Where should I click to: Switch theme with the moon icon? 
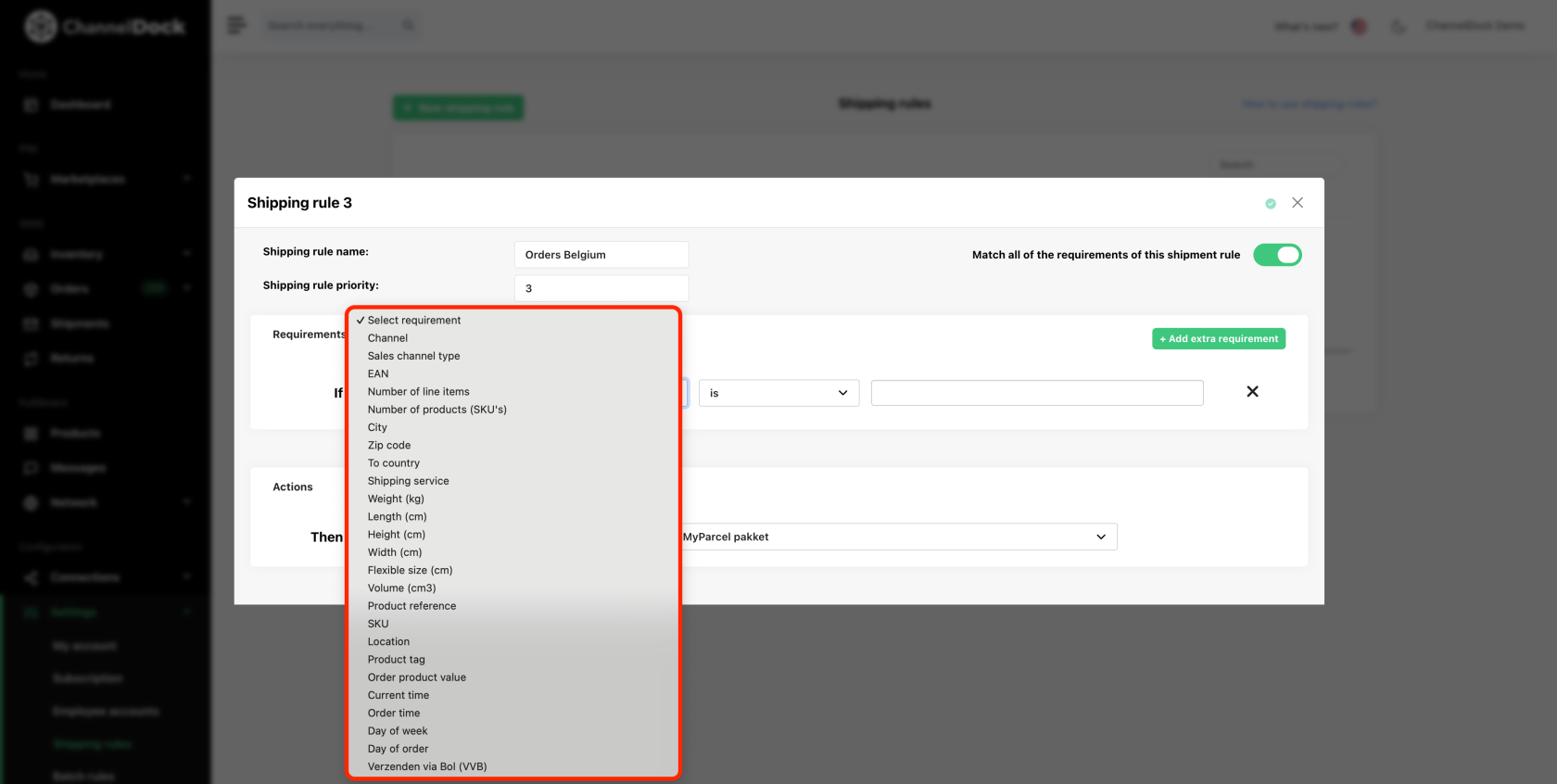pos(1398,27)
